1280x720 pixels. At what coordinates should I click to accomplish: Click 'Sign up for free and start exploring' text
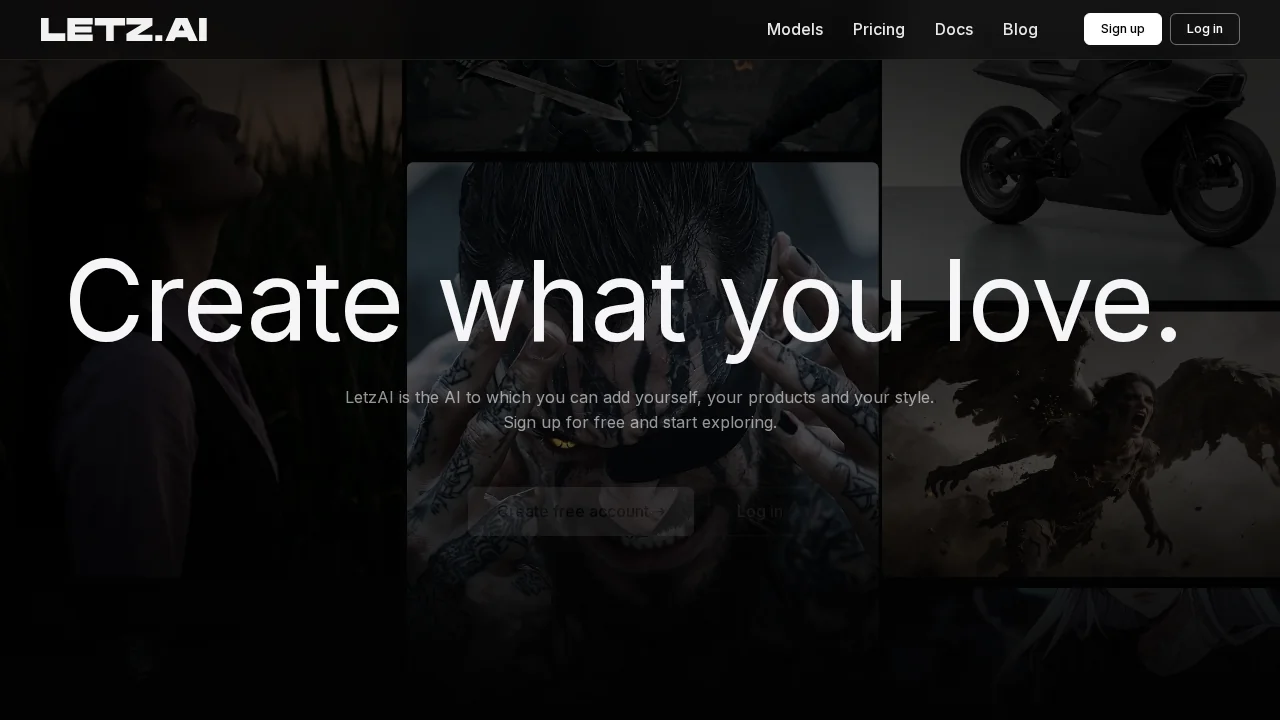click(x=641, y=422)
